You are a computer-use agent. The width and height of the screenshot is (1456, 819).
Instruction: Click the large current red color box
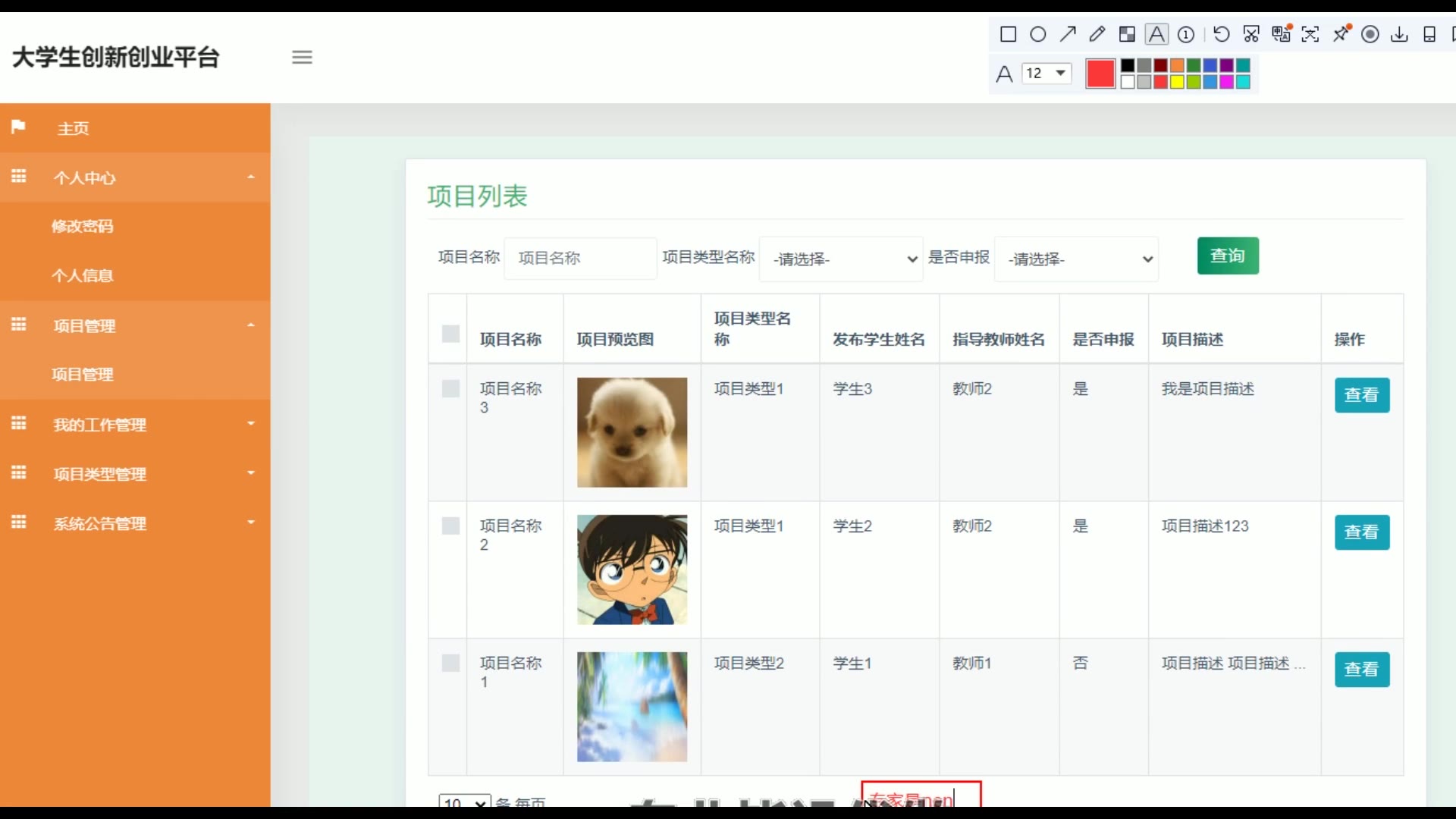1100,74
